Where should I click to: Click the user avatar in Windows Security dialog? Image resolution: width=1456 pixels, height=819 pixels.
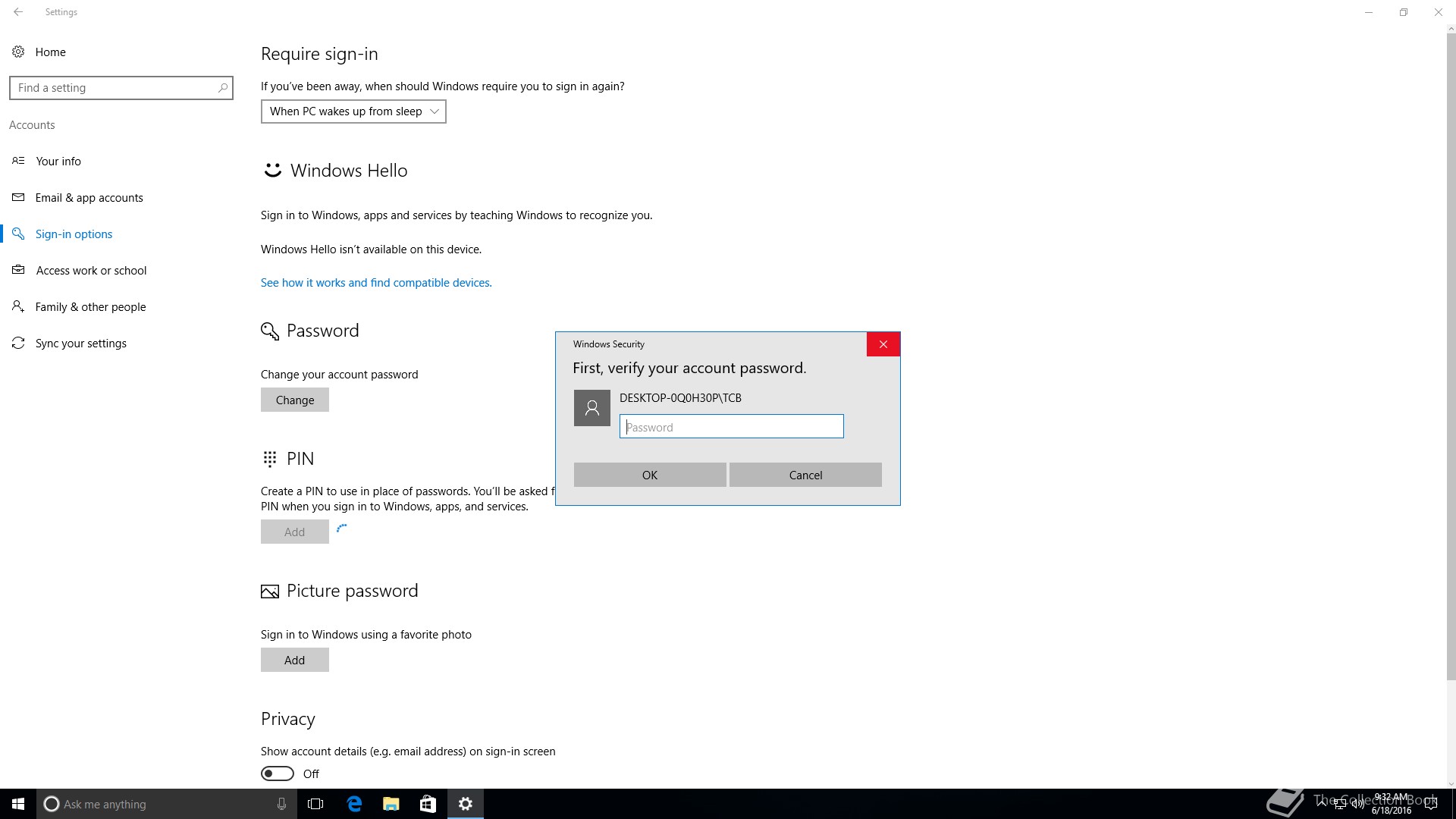[592, 408]
